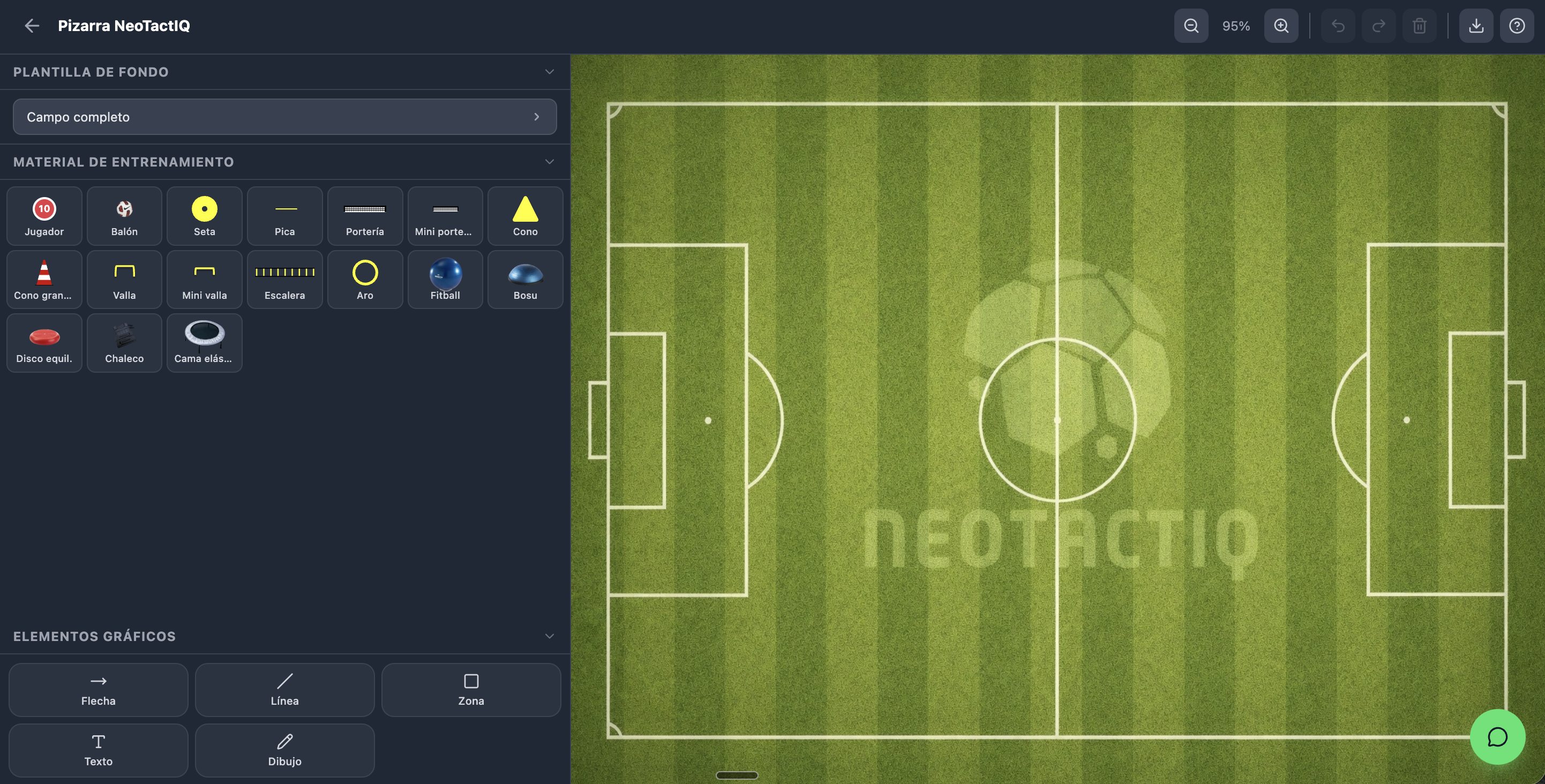Viewport: 1545px width, 784px height.
Task: Activate the Texto text tool
Action: (x=99, y=750)
